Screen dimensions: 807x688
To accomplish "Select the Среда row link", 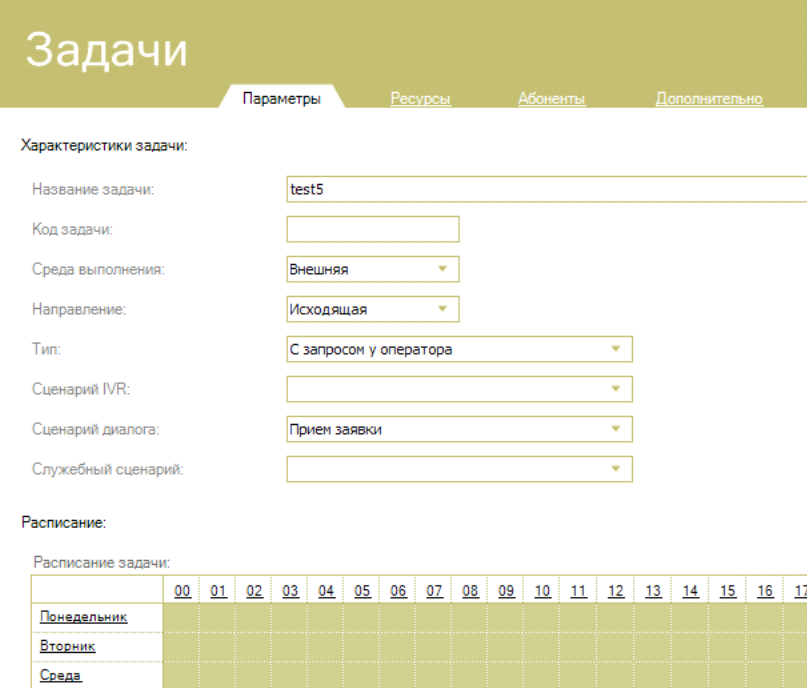I will tap(61, 676).
